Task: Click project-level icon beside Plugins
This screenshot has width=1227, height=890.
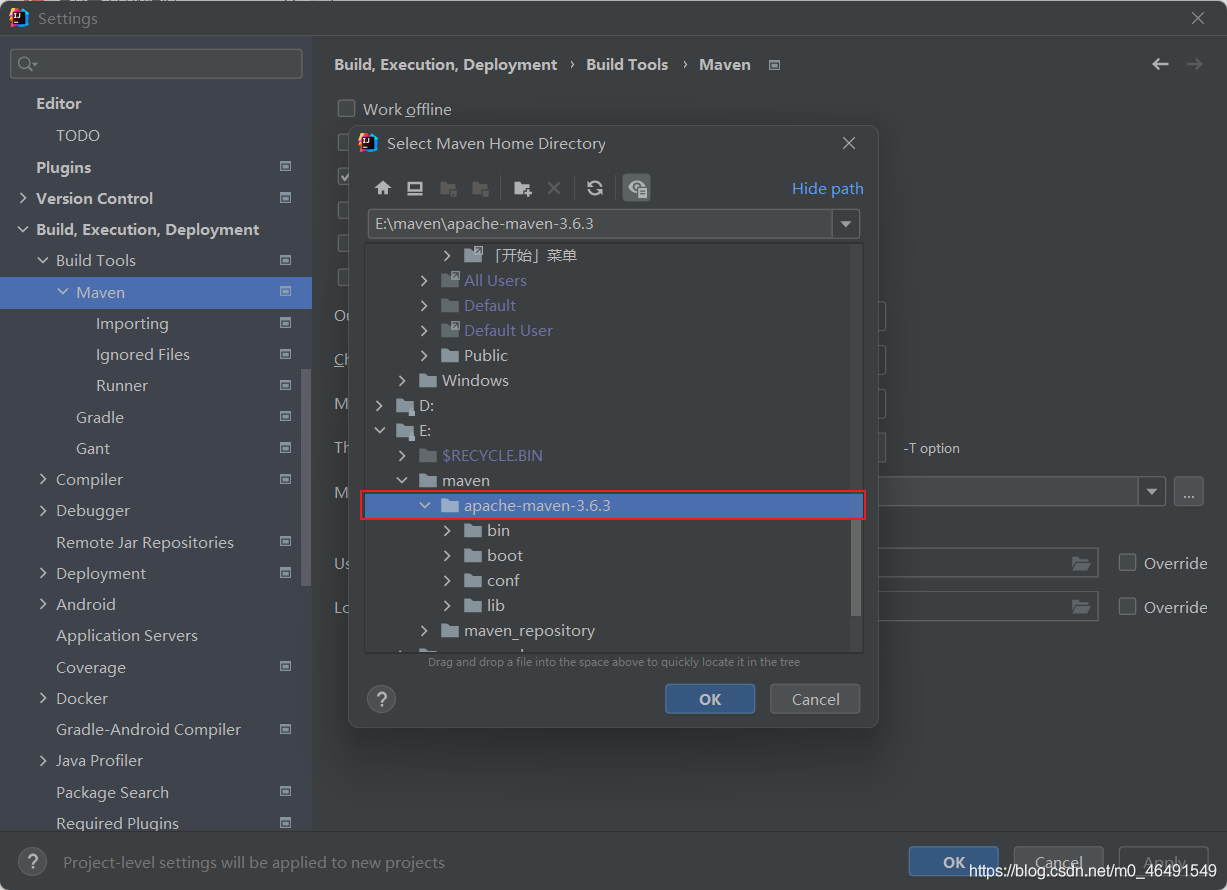Action: [x=286, y=167]
